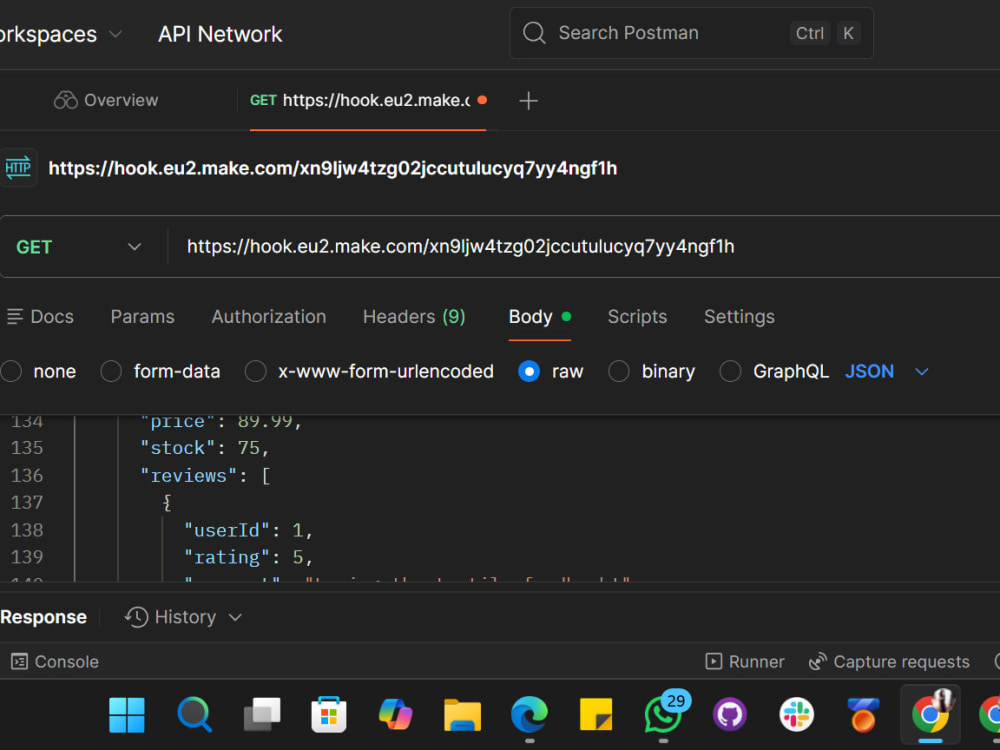Click the Capture requests button
The image size is (1000, 750).
click(889, 661)
